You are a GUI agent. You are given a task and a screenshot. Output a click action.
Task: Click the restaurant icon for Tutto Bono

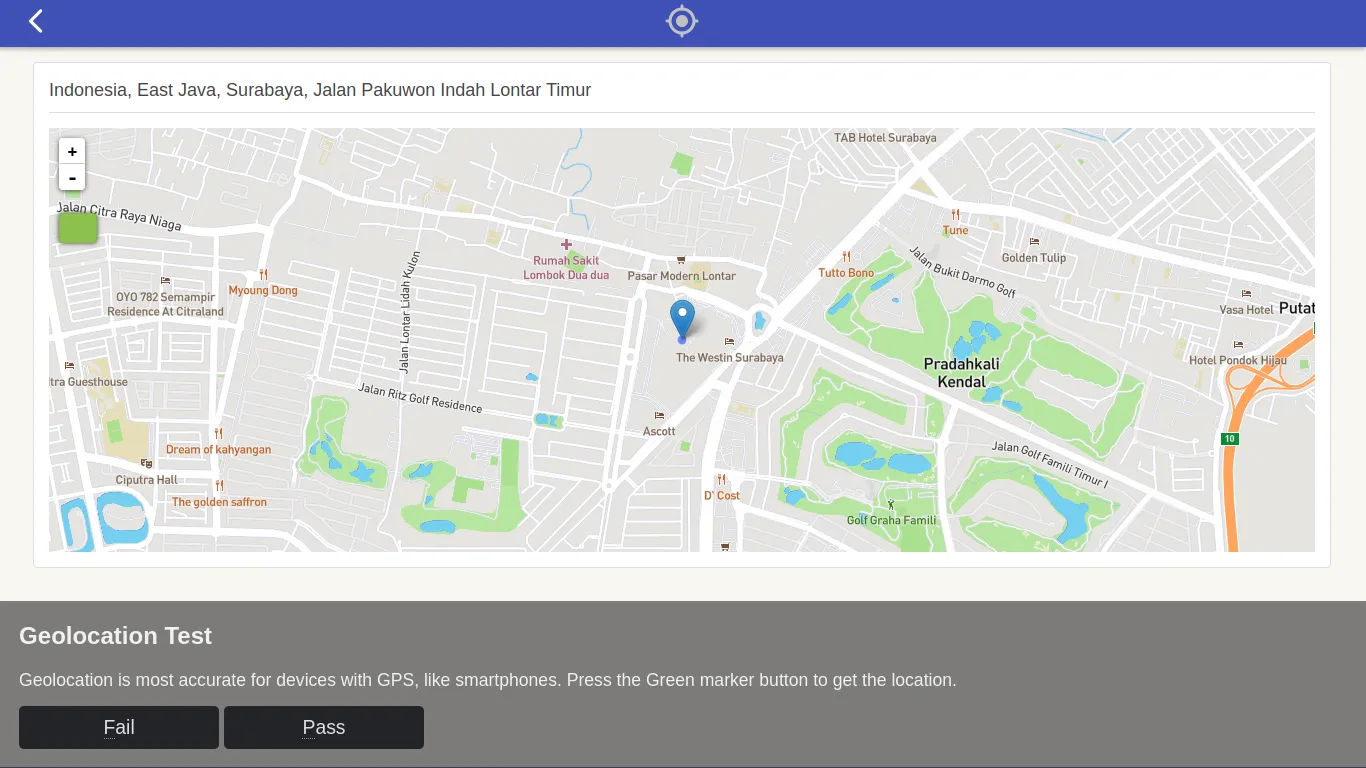[x=845, y=258]
